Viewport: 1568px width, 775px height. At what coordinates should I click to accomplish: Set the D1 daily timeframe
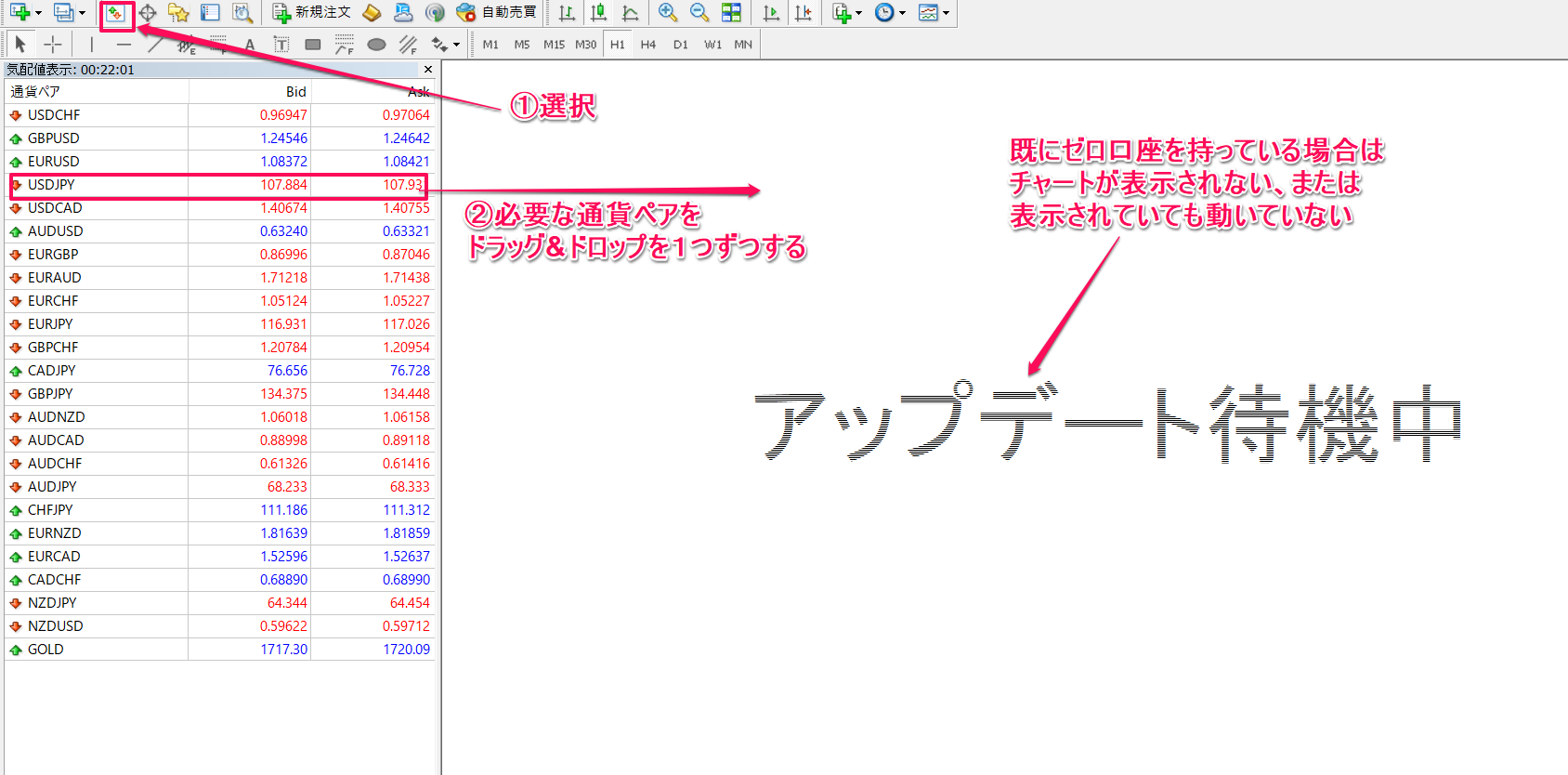coord(681,45)
